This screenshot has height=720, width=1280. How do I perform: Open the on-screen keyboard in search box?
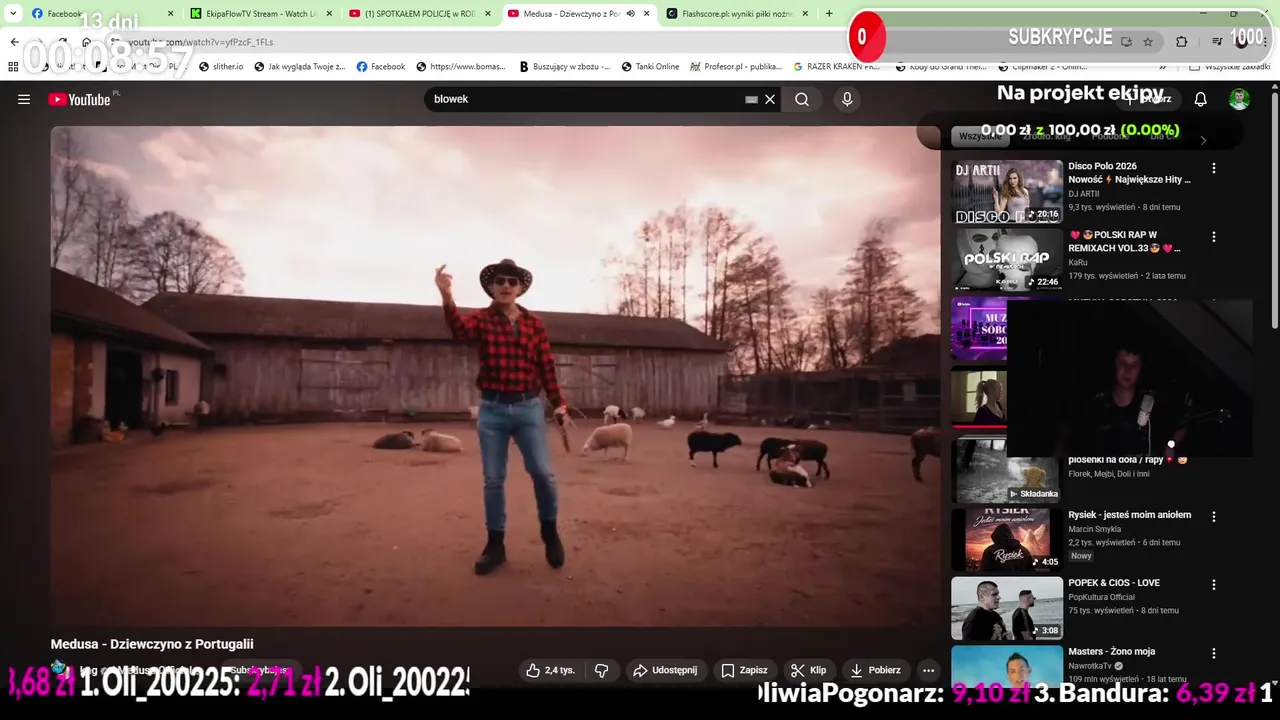click(x=751, y=99)
